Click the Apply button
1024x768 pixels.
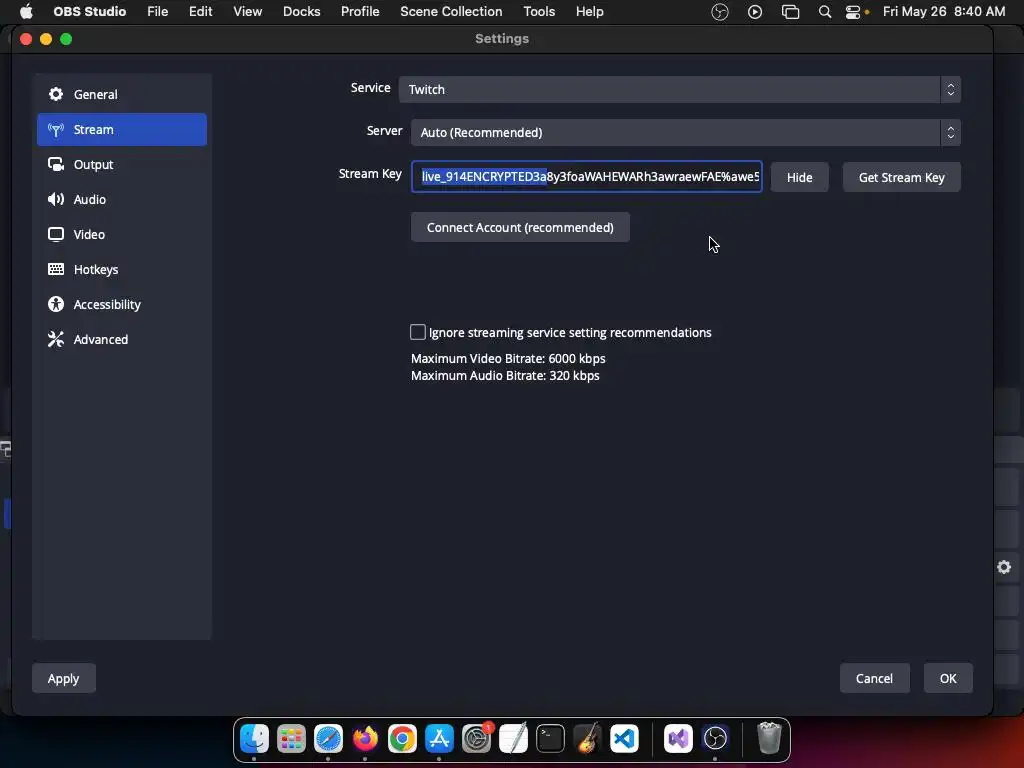pos(63,679)
